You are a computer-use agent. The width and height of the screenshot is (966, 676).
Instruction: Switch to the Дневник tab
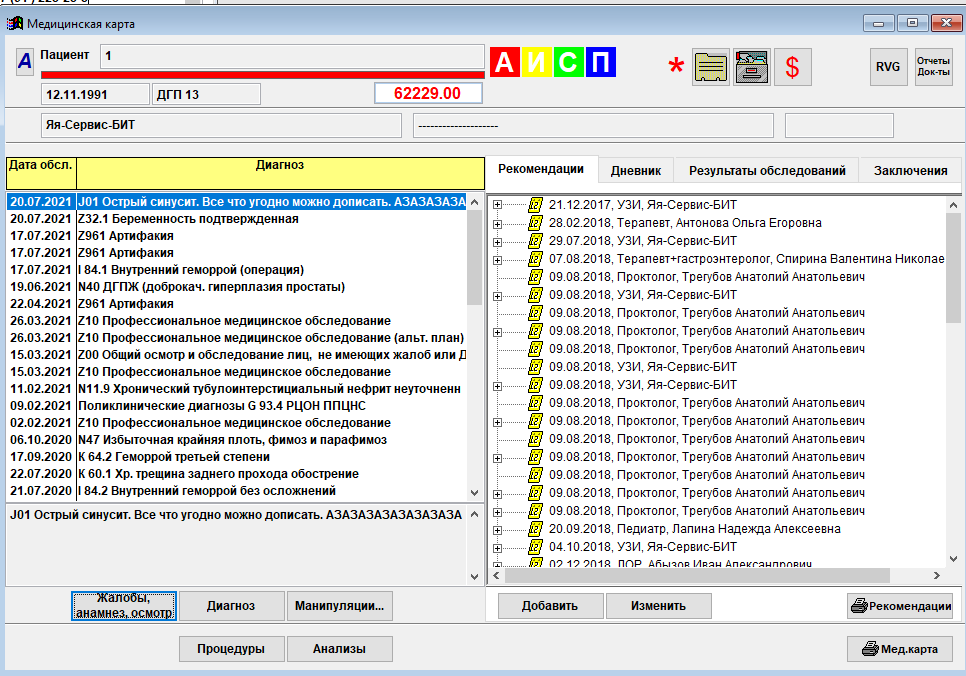[635, 171]
